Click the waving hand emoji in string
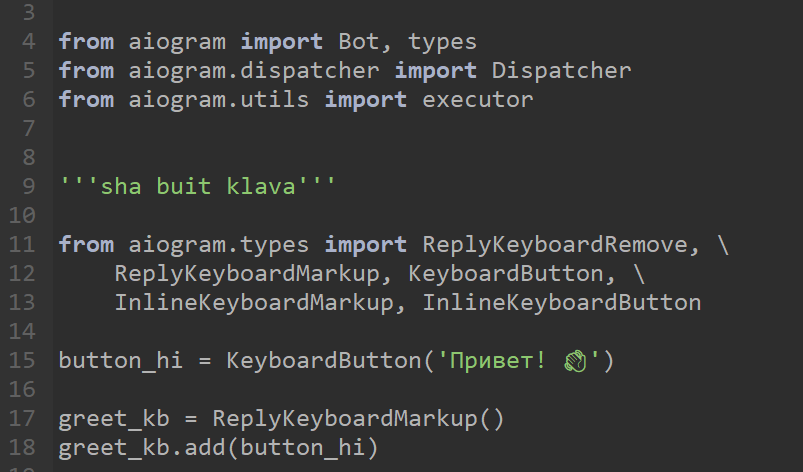The width and height of the screenshot is (803, 472). point(575,361)
